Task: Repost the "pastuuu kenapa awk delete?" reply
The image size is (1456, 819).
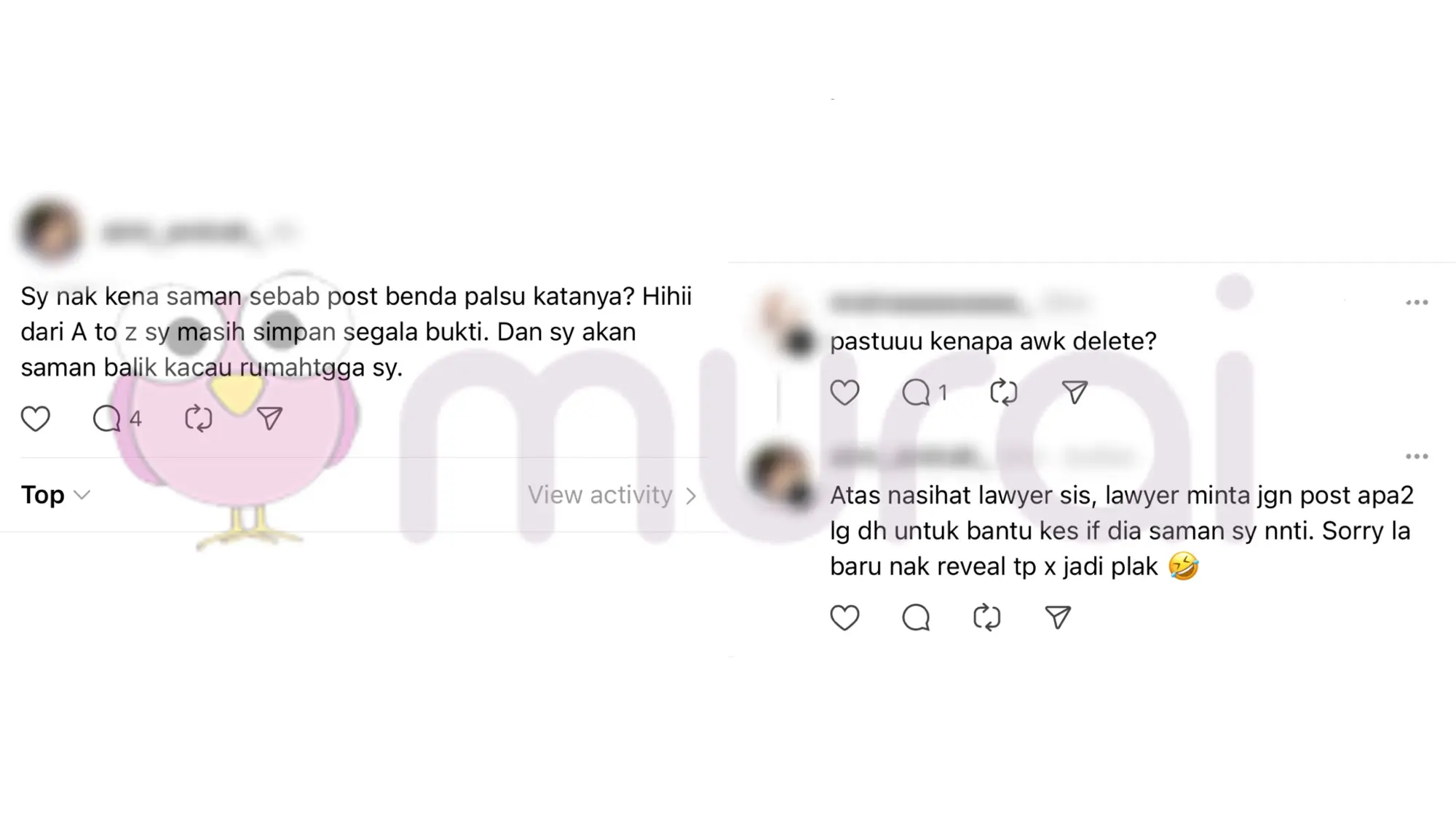Action: point(1004,392)
